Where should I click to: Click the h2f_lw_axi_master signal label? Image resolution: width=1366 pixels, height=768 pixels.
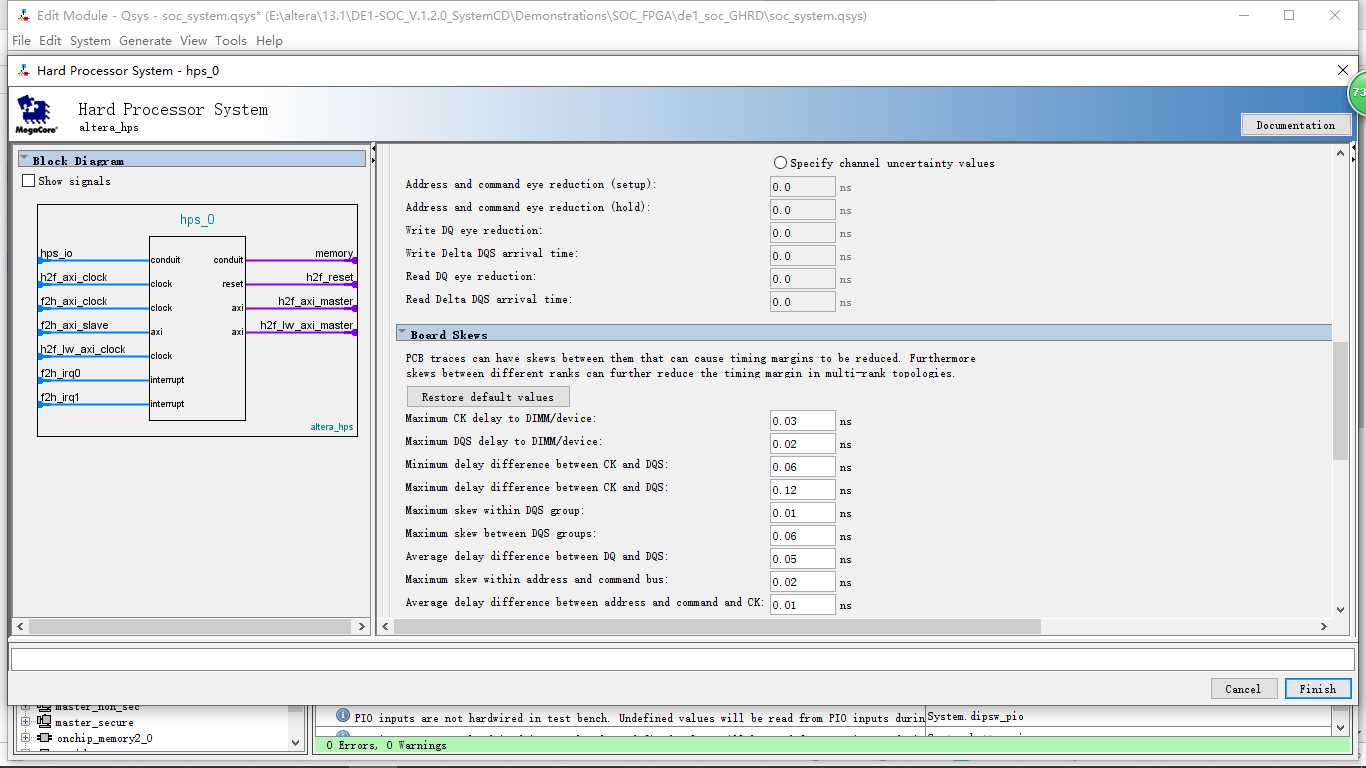tap(307, 326)
